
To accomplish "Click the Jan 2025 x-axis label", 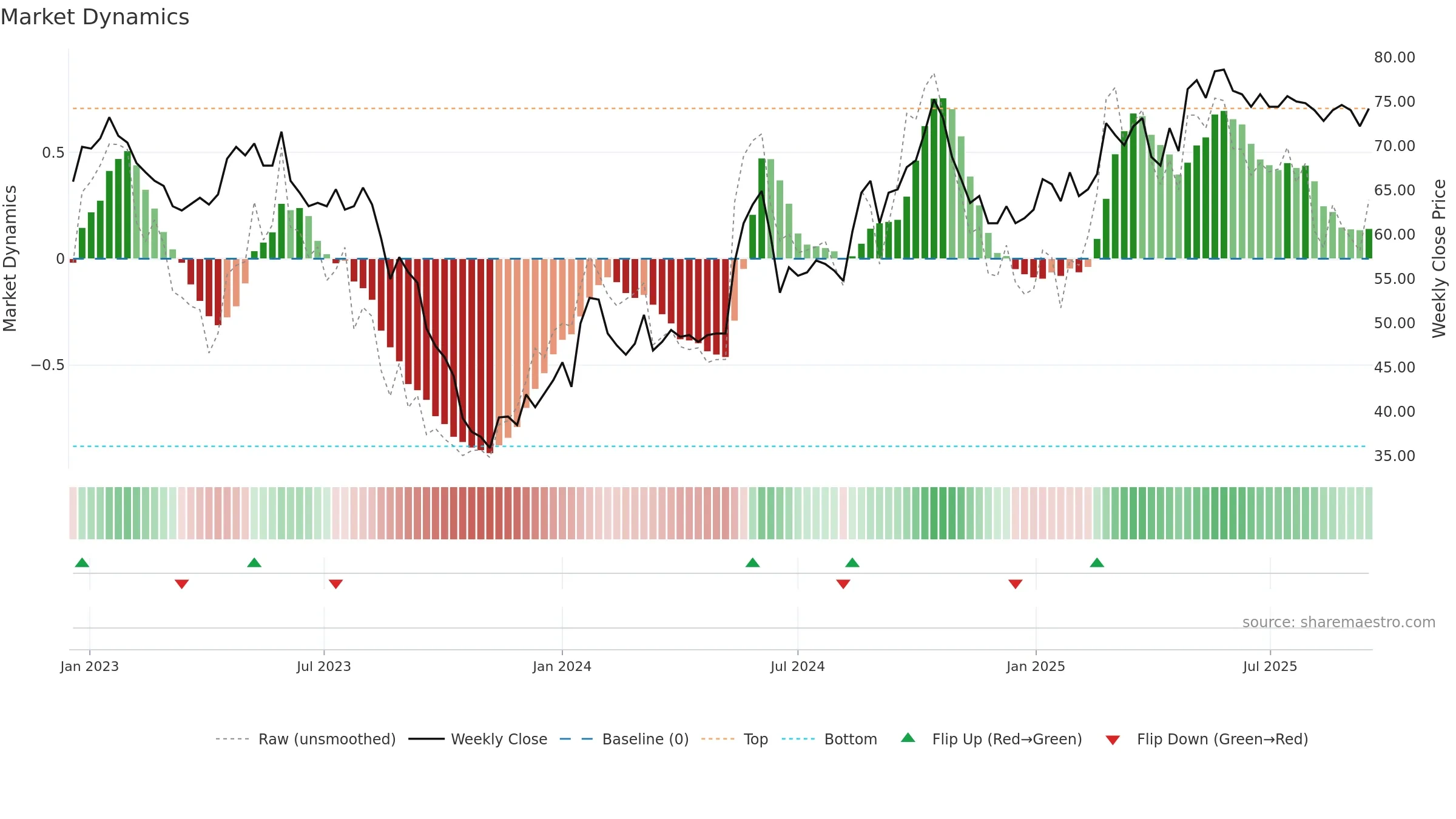I will coord(1036,666).
